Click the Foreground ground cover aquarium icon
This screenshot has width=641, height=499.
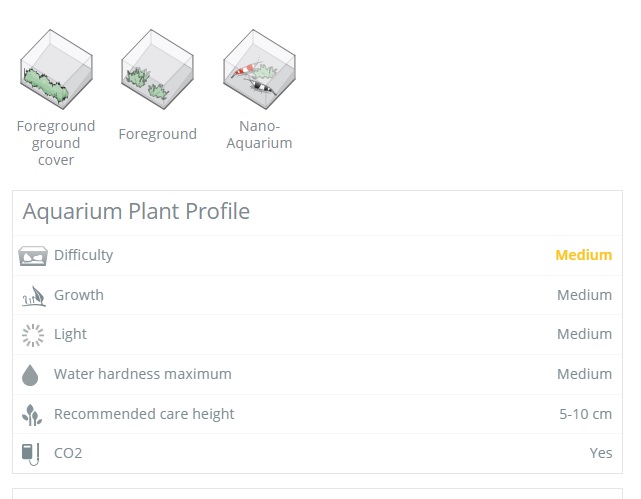click(x=56, y=72)
